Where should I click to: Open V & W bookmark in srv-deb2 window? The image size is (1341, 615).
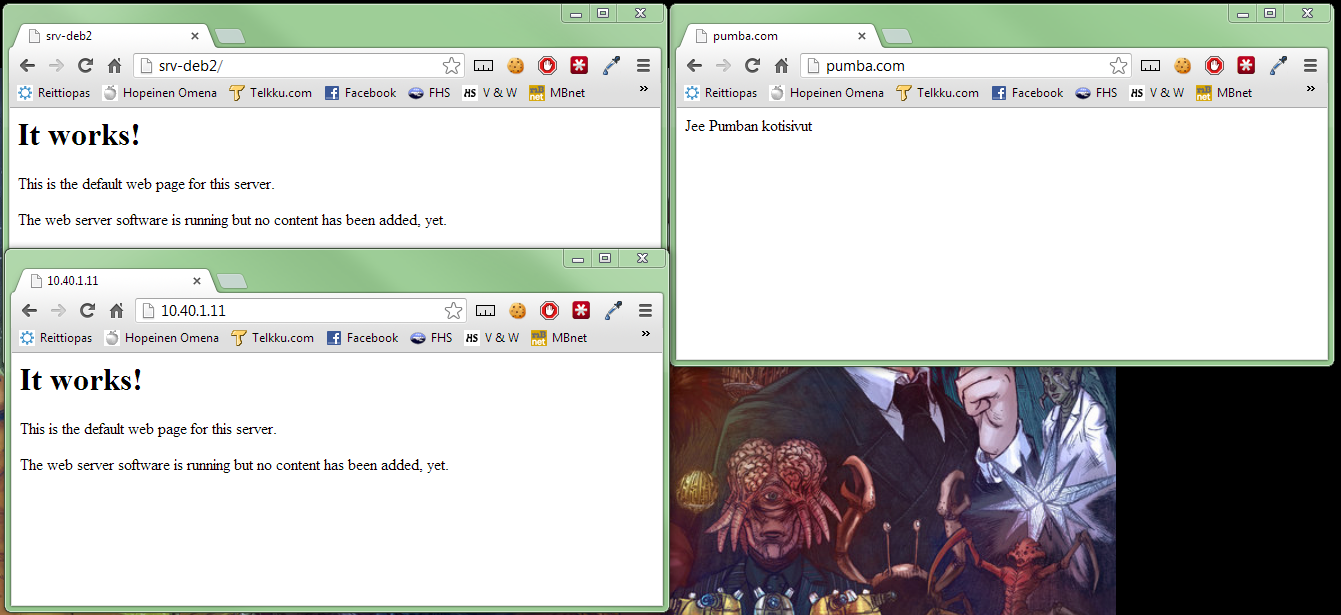489,93
